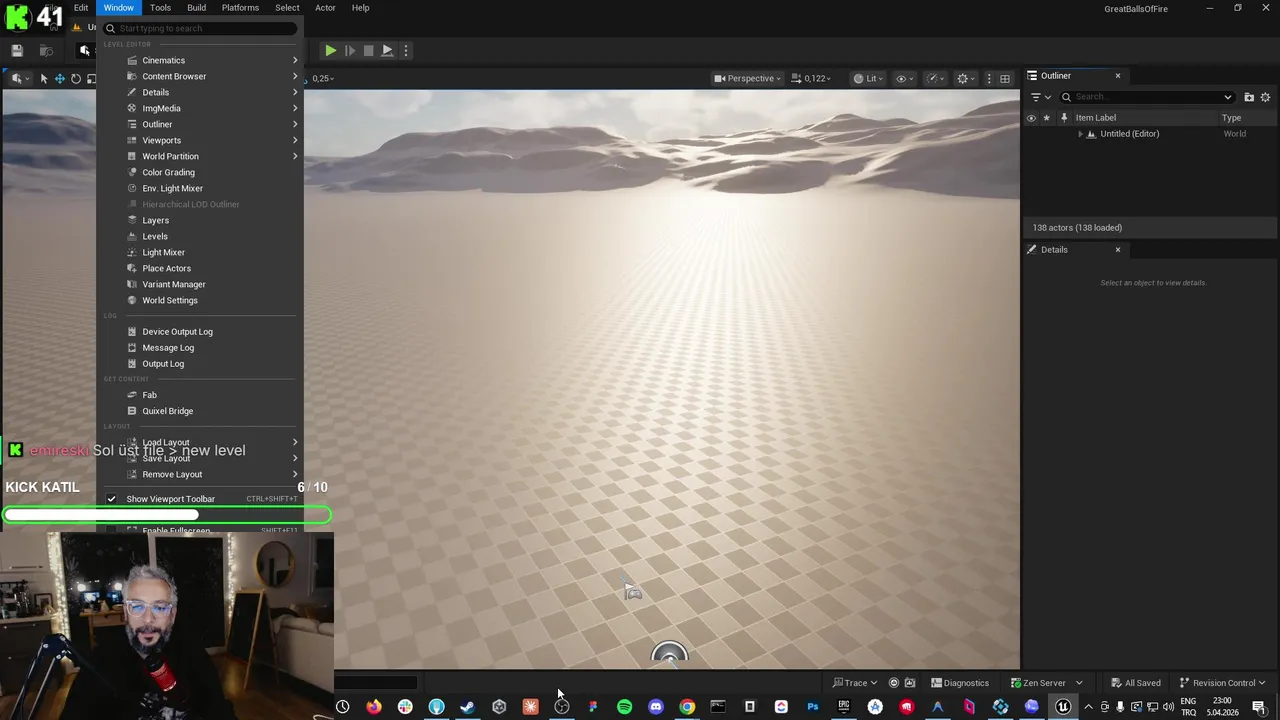Screen dimensions: 1280x720
Task: Open the Tools menu
Action: 160,8
